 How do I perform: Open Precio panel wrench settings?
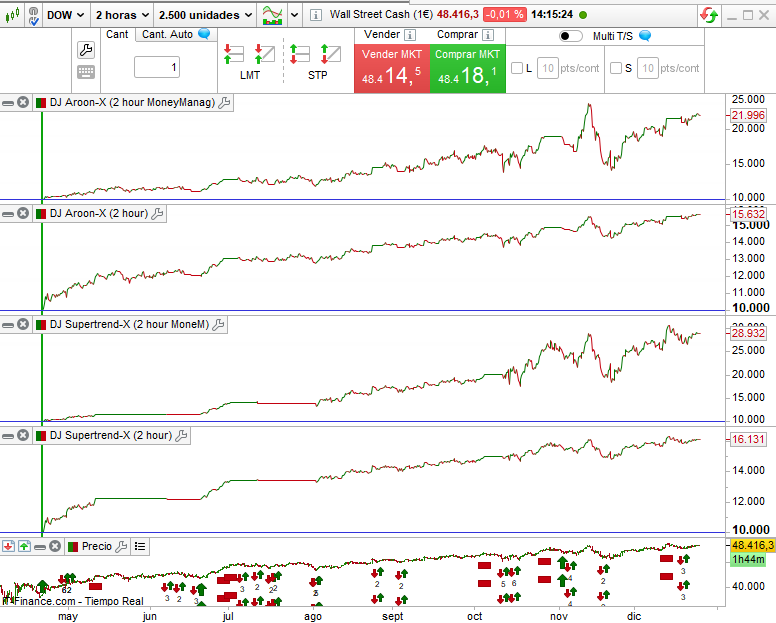point(122,546)
